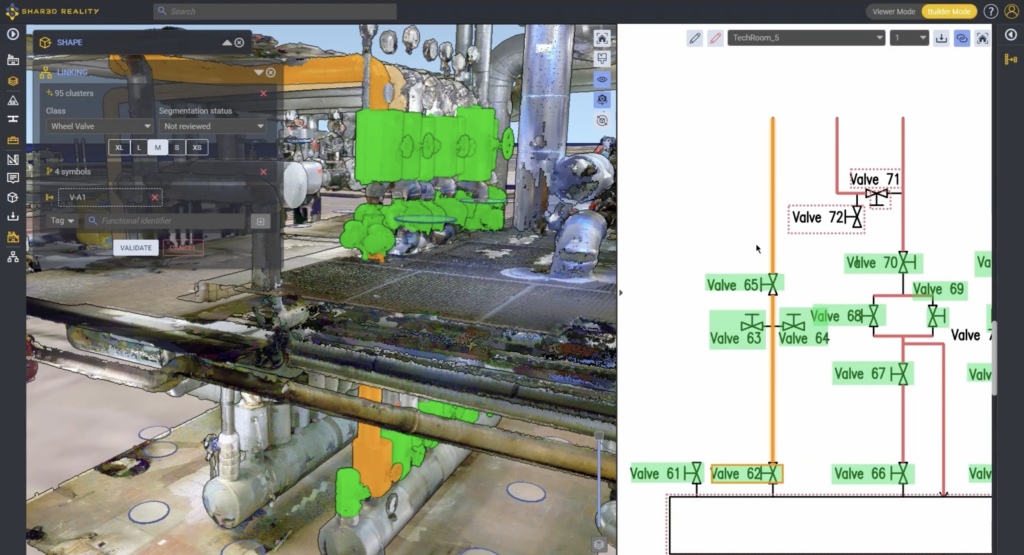This screenshot has height=555, width=1024.
Task: Click the download icon in the diagram toolbar
Action: 941,38
